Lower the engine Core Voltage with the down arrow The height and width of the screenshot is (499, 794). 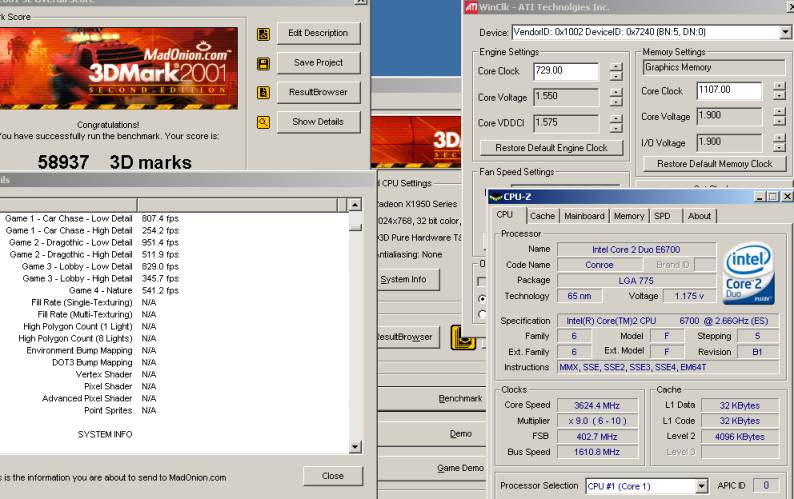tap(616, 102)
